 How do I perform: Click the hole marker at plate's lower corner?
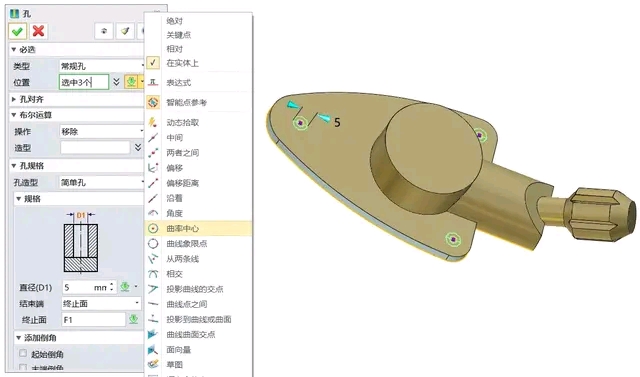coord(453,239)
